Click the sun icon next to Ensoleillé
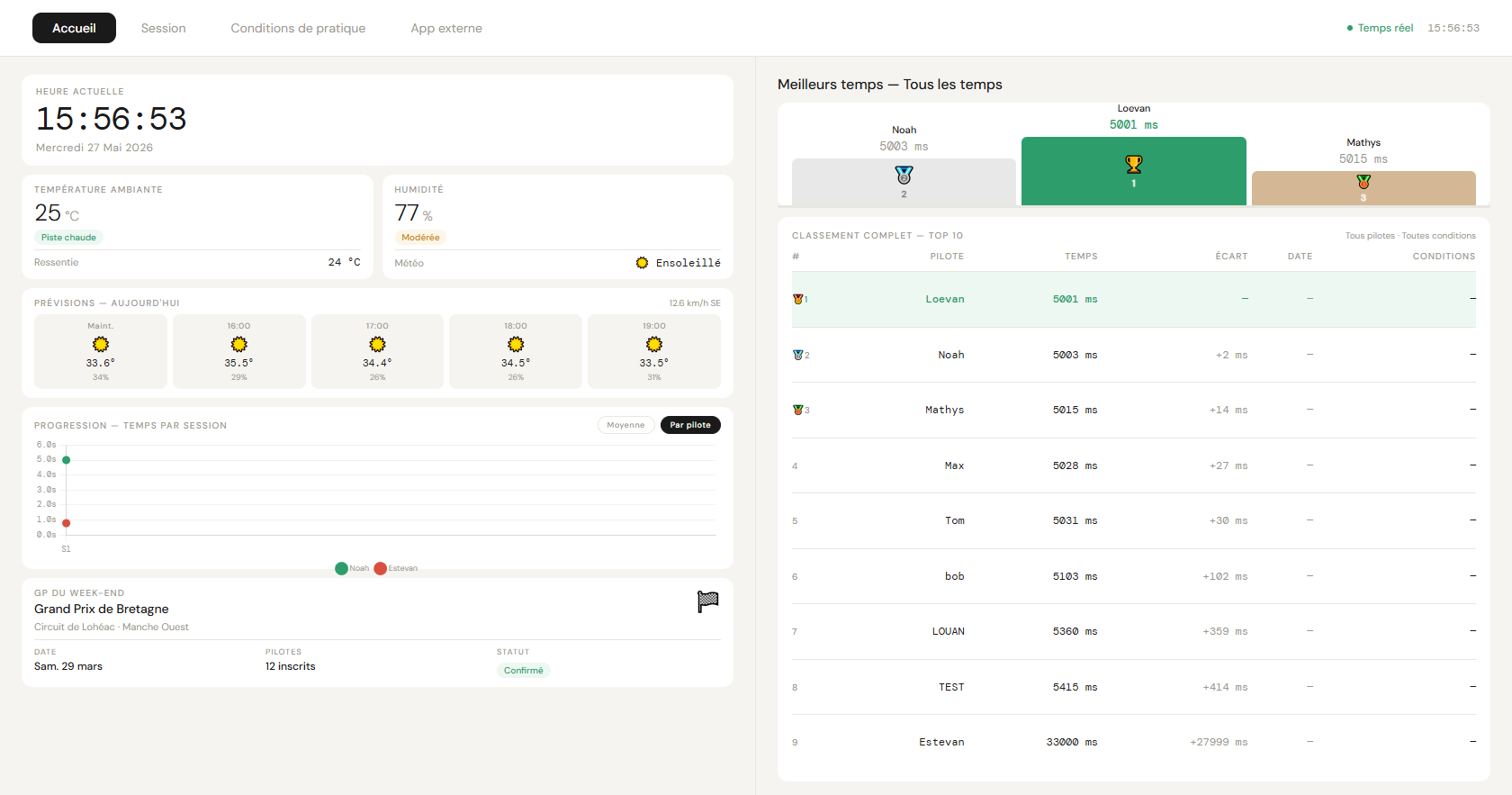The image size is (1512, 795). (642, 263)
